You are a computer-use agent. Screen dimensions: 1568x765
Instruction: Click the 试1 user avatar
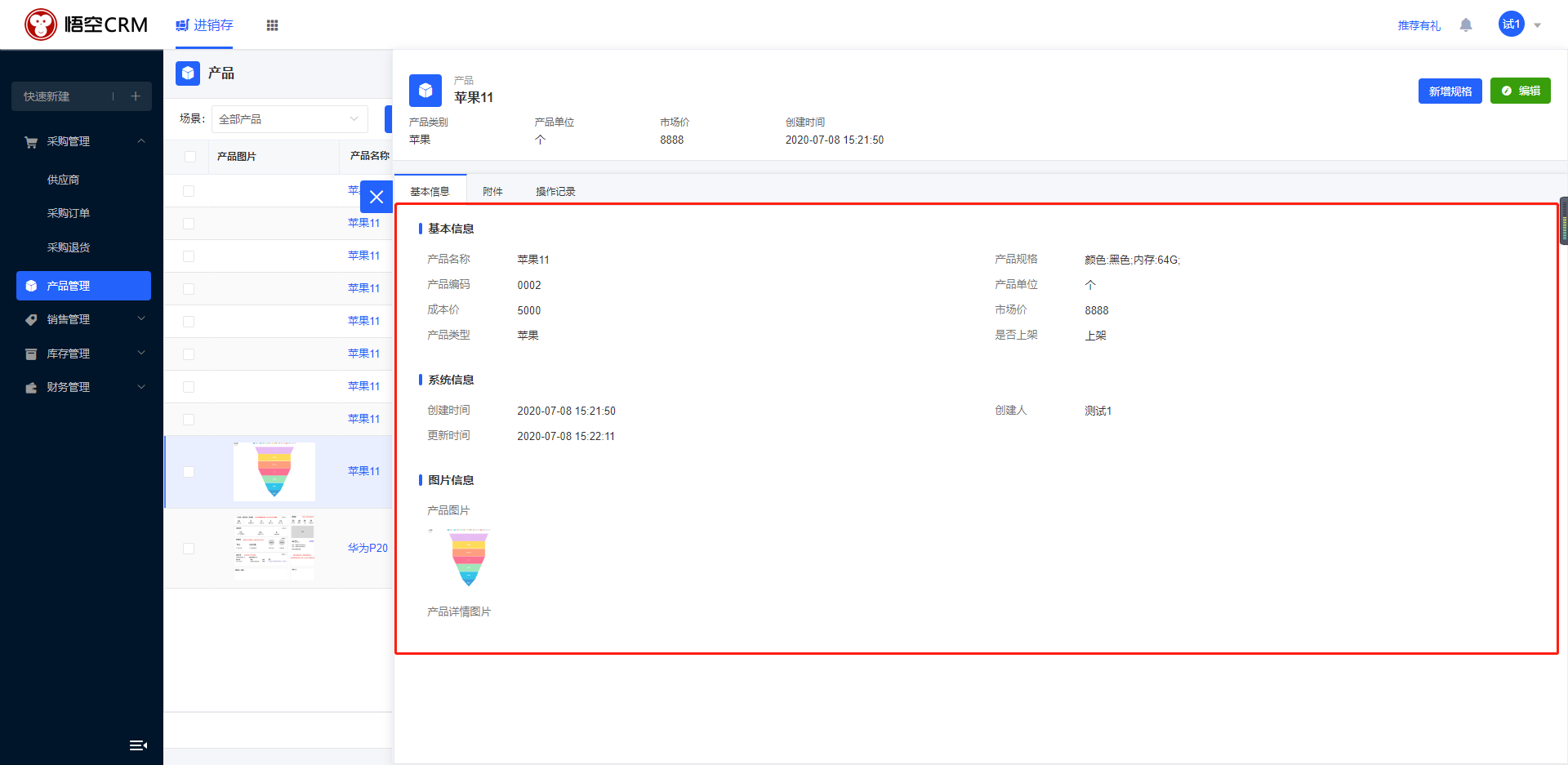pyautogui.click(x=1511, y=24)
